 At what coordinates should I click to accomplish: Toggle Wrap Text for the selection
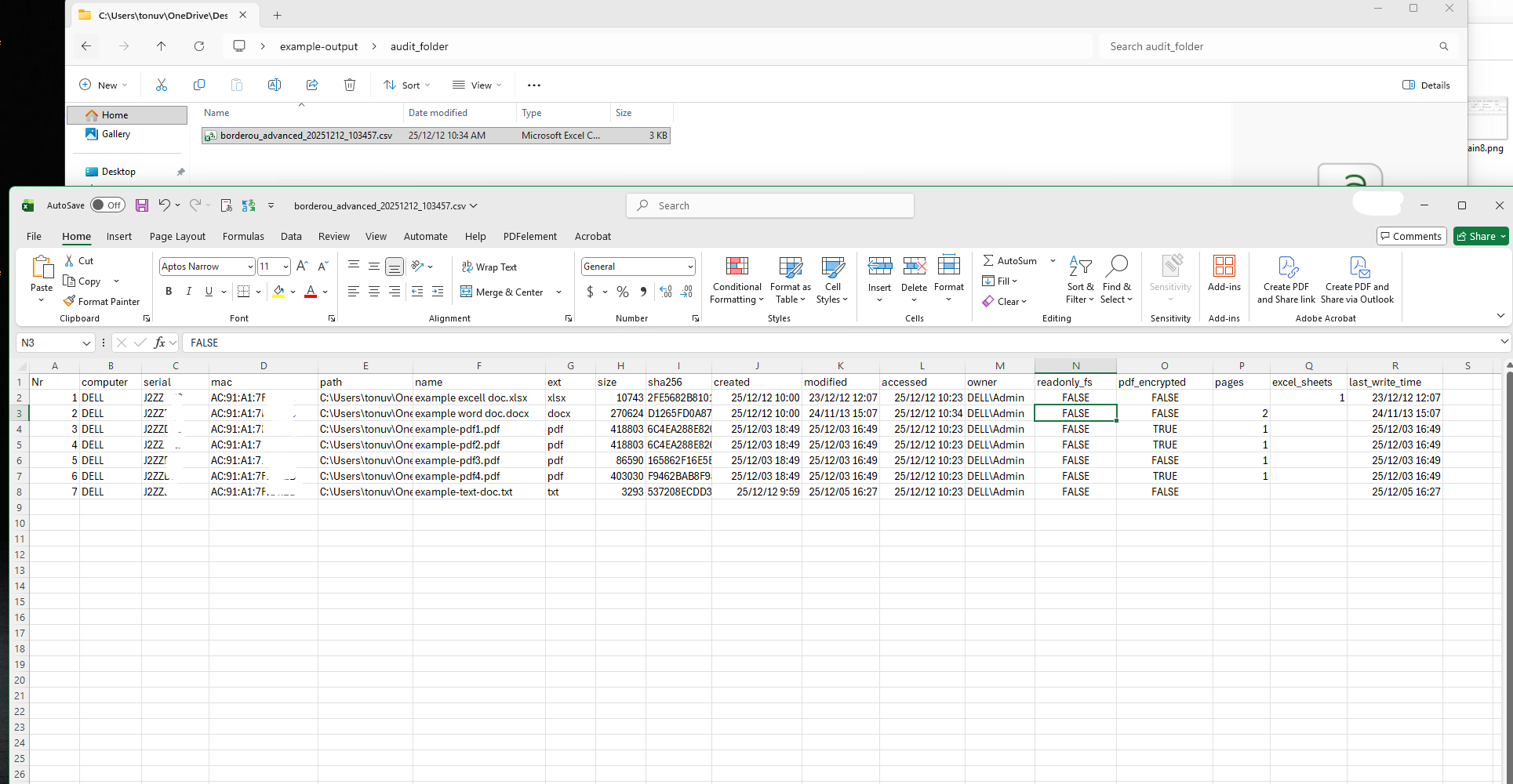pyautogui.click(x=489, y=267)
